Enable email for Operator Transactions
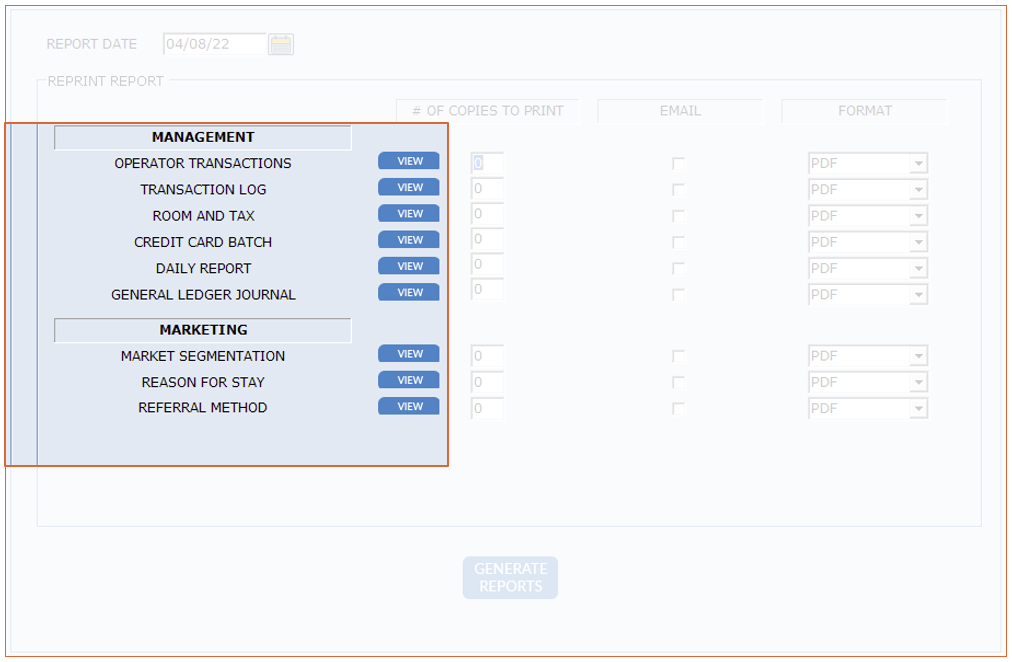1012x662 pixels. click(x=678, y=163)
